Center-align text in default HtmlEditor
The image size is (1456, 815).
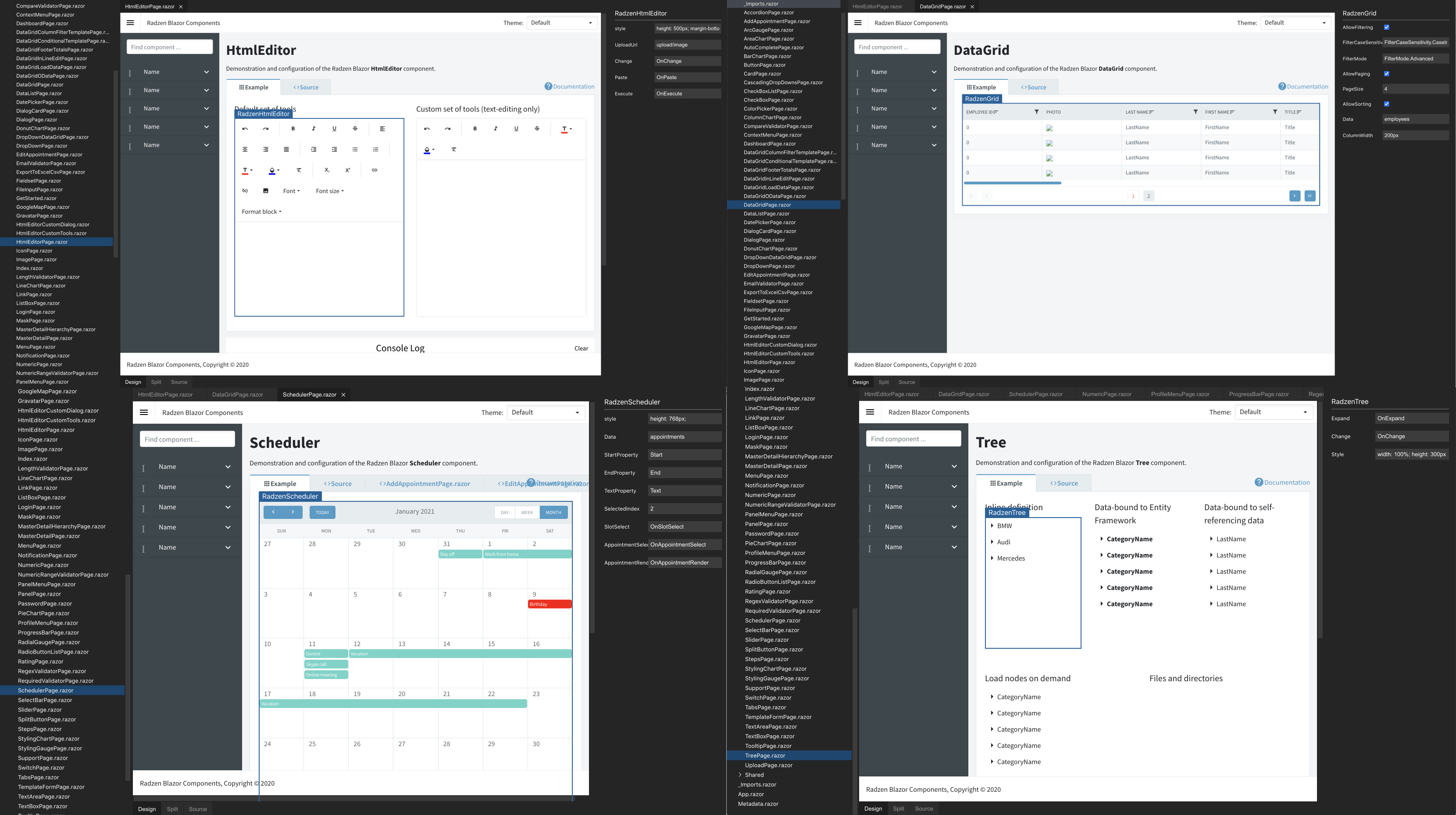click(245, 150)
